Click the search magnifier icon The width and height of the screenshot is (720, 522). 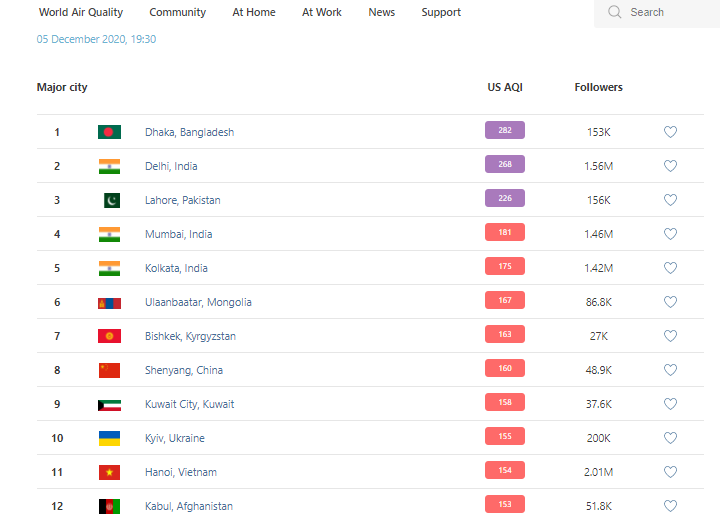click(x=614, y=12)
